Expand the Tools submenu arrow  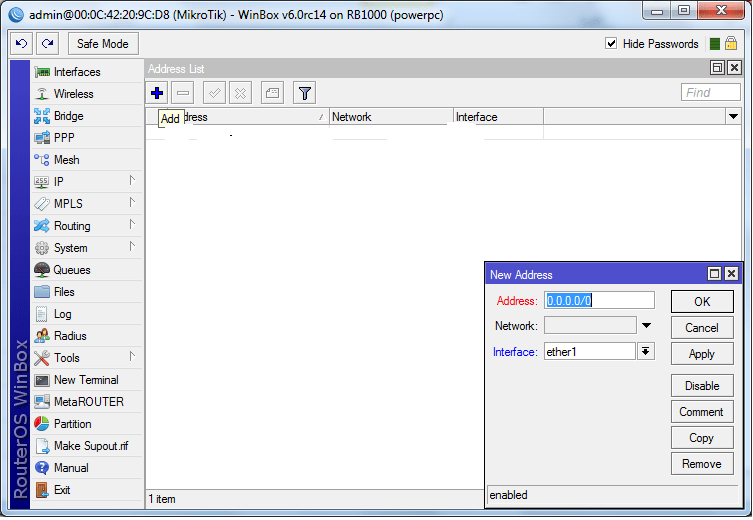click(132, 357)
